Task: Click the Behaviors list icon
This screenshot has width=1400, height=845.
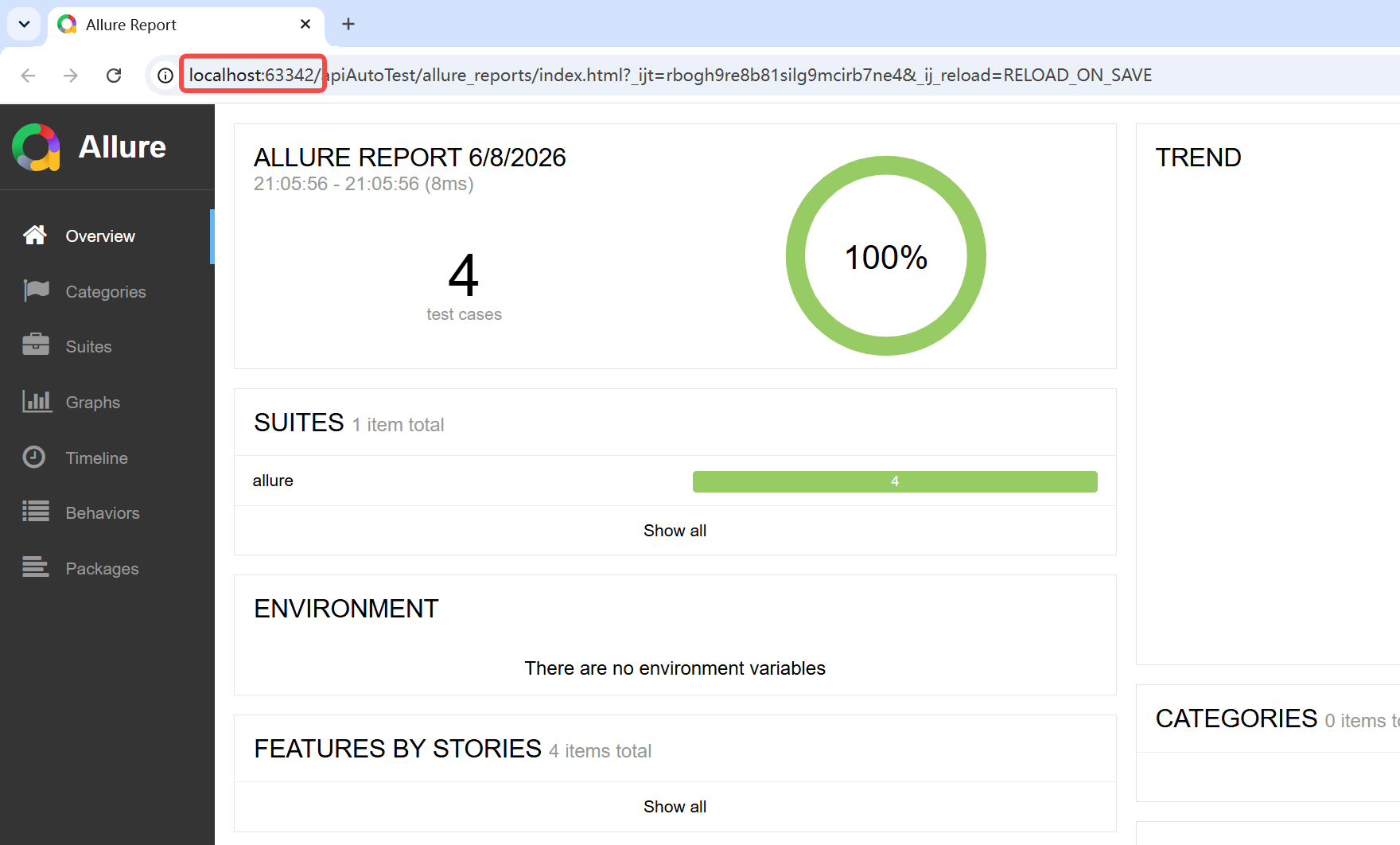Action: [36, 512]
